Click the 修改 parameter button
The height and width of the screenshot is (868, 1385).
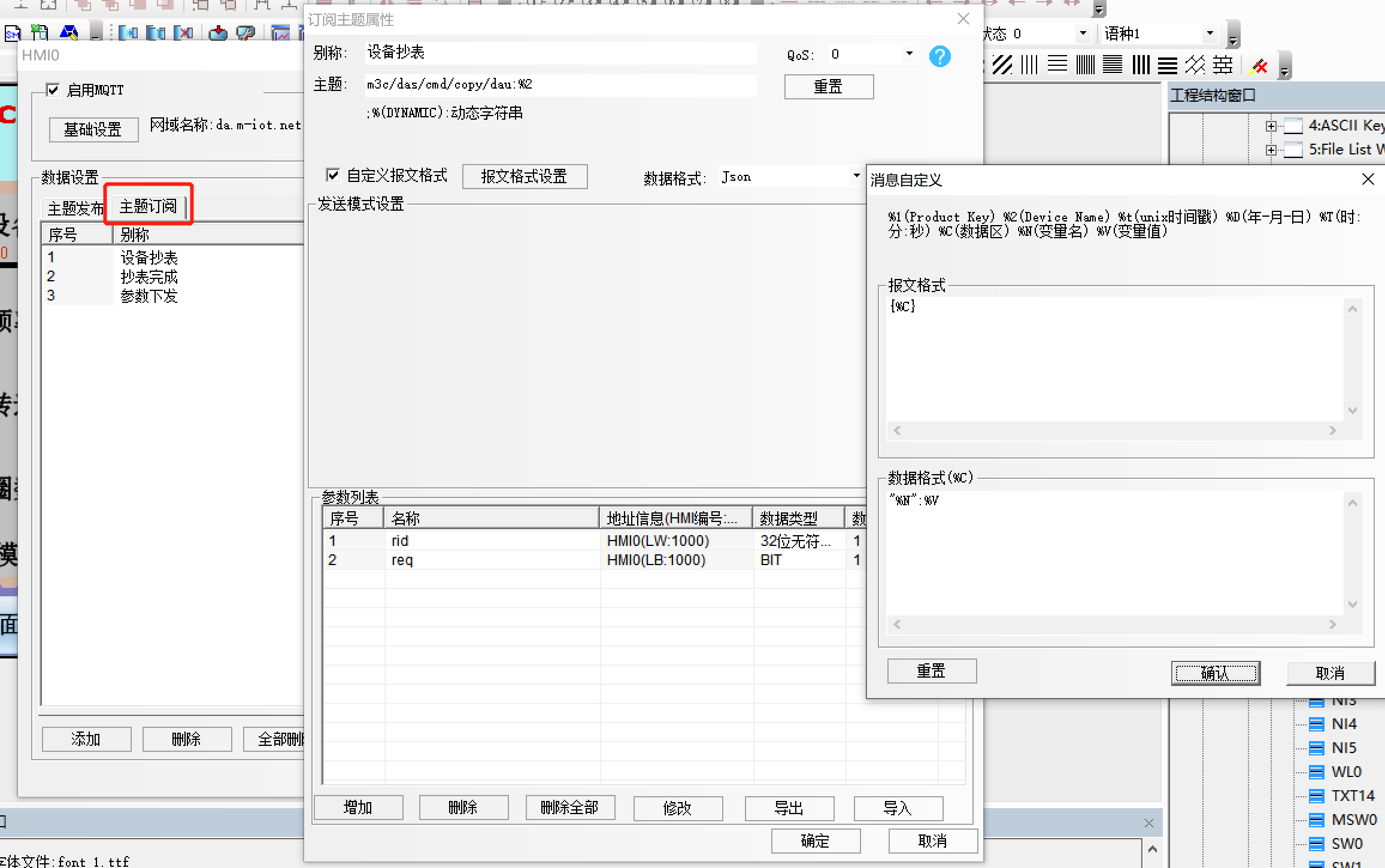point(678,809)
